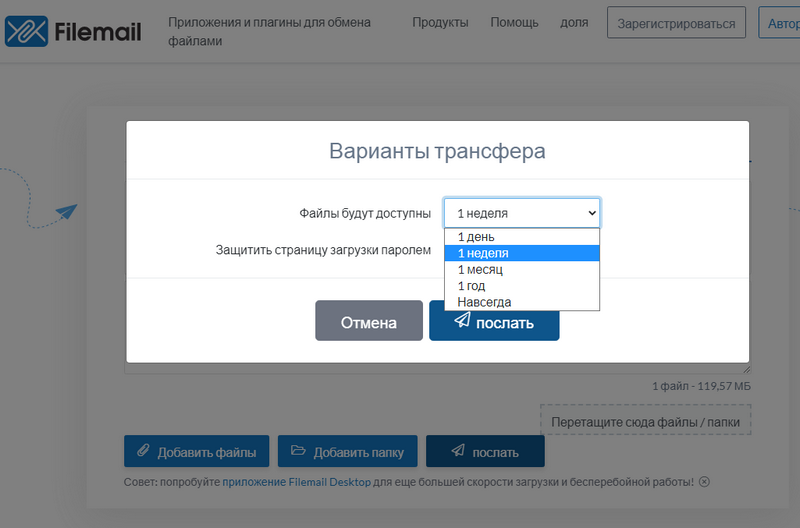Select 1 год availability option
800x528 pixels.
click(522, 286)
